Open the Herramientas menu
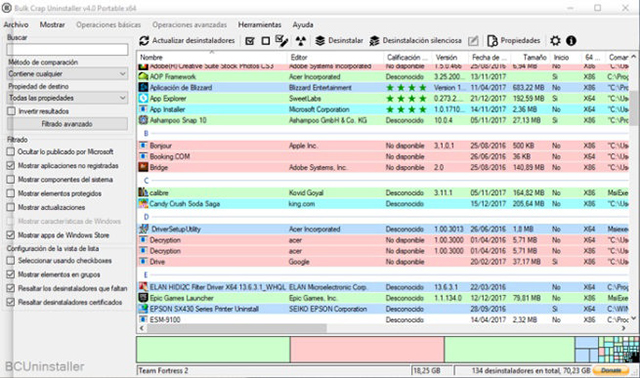 click(260, 25)
